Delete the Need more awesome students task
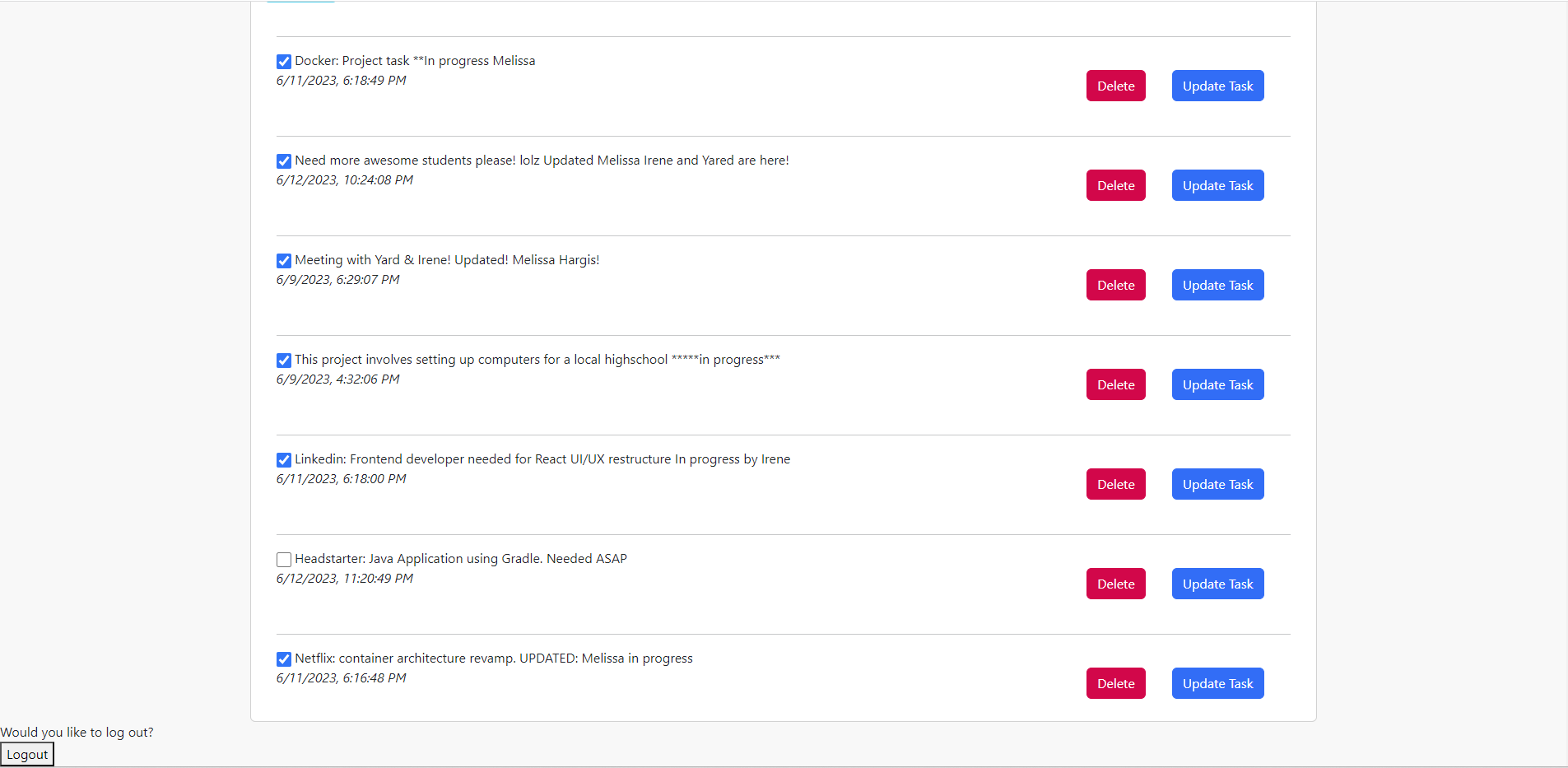The height and width of the screenshot is (768, 1568). click(1115, 185)
